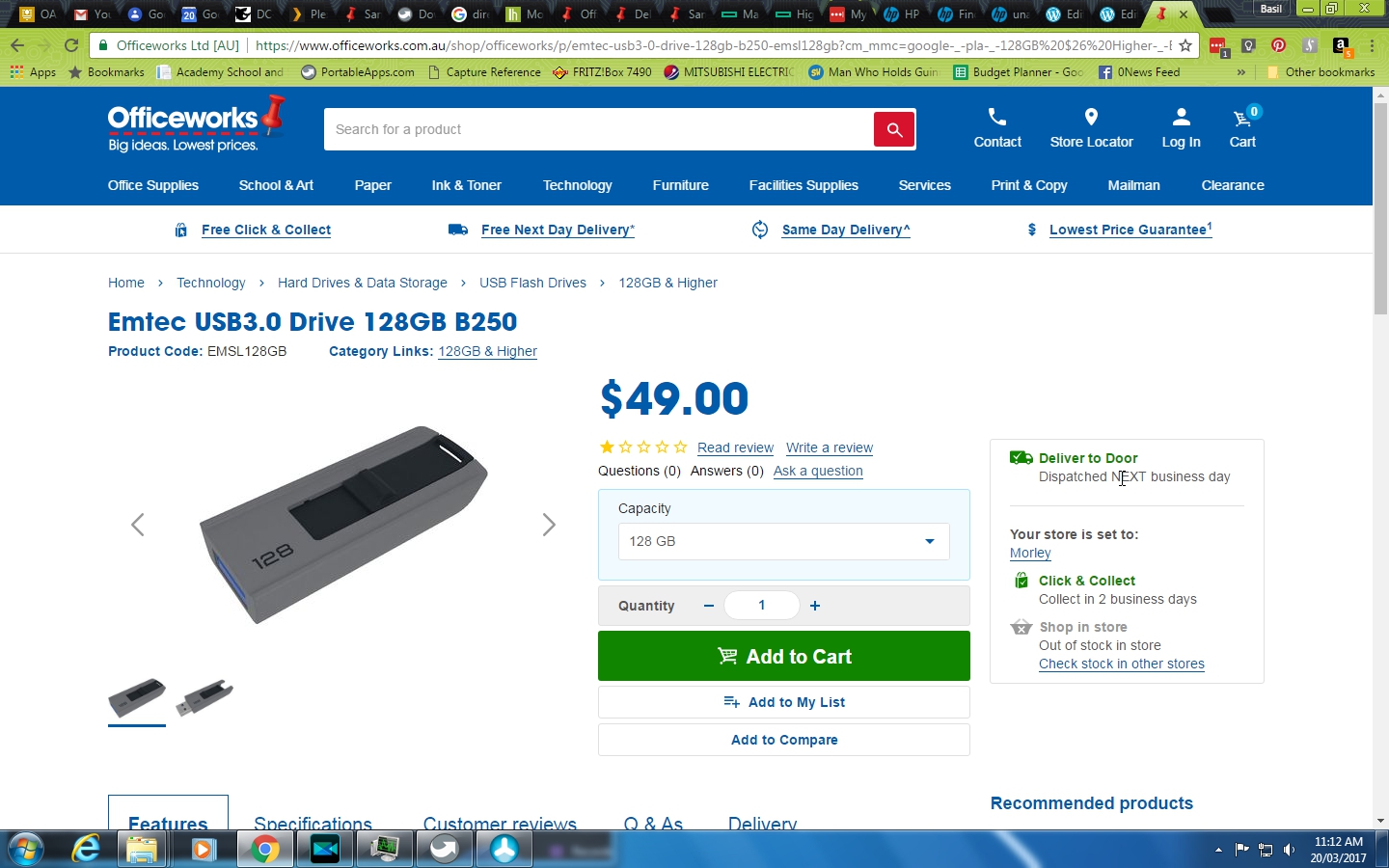Show hidden tray icons arrow
1389x868 pixels.
(x=1218, y=850)
